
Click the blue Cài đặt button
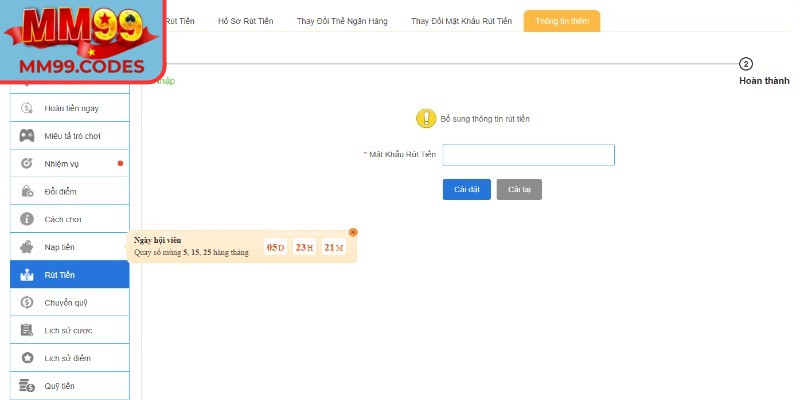point(467,189)
